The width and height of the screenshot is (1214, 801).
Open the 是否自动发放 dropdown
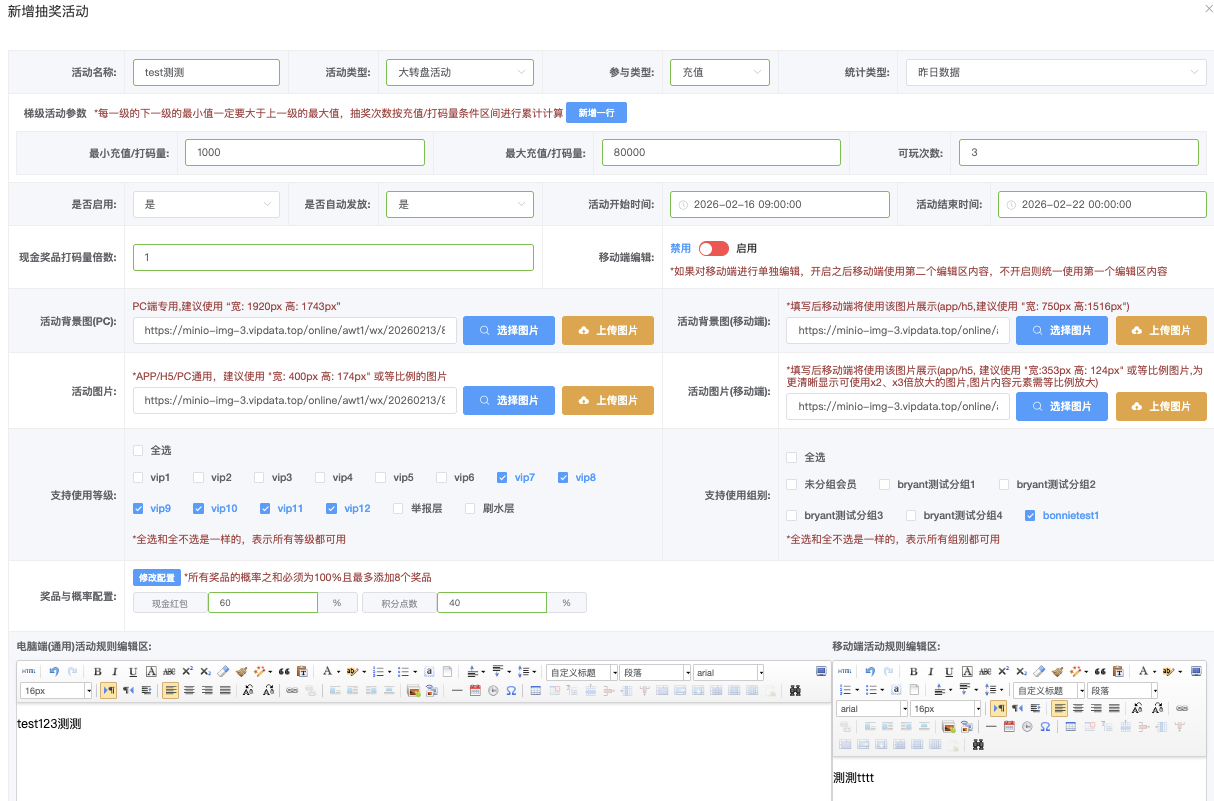(x=459, y=204)
